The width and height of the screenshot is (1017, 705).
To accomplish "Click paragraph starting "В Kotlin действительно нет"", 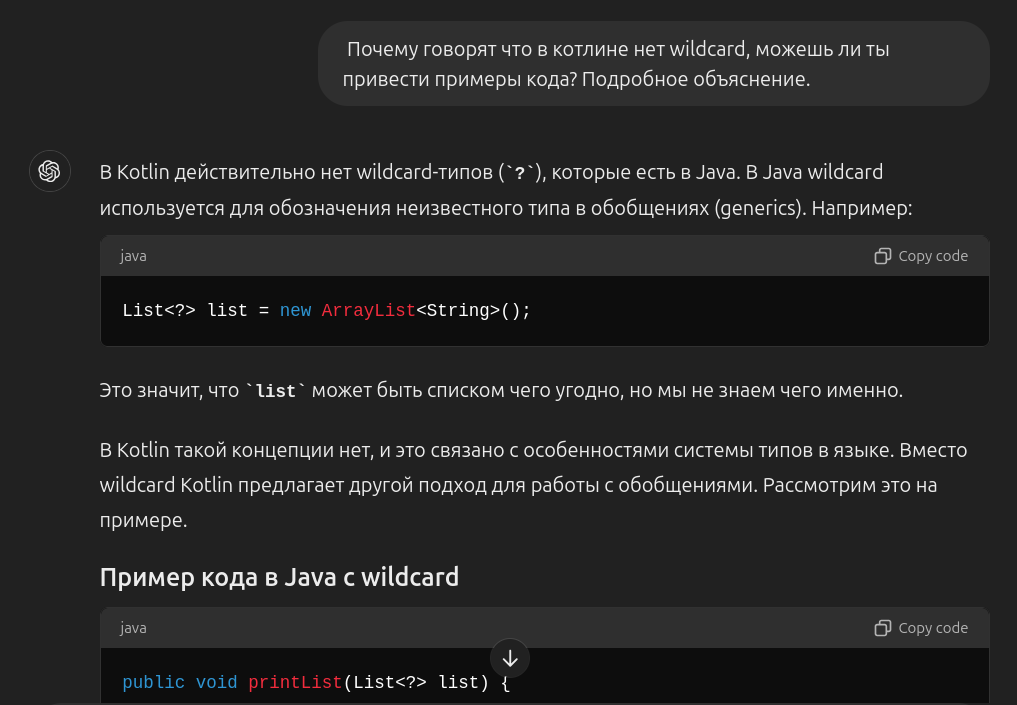I will tap(506, 190).
